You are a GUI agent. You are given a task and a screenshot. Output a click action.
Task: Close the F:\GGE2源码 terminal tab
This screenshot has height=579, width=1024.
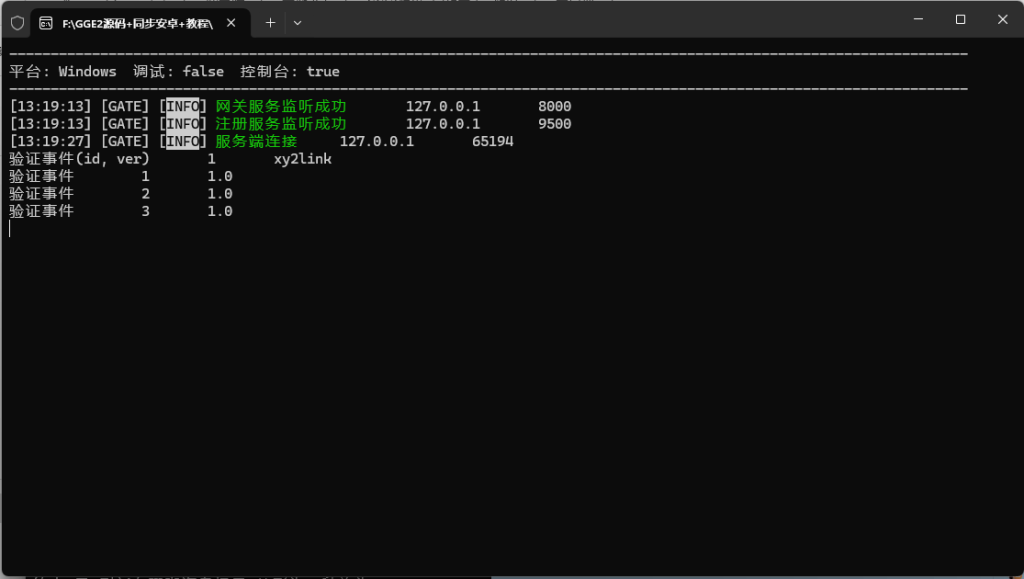tap(233, 22)
